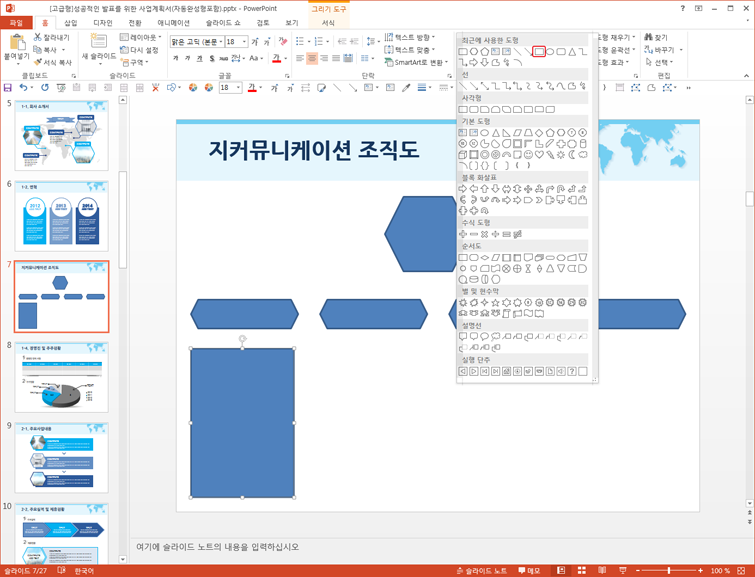The width and height of the screenshot is (755, 577).
Task: Choose the flowchart decision diamond in 순서도
Action: pos(484,258)
